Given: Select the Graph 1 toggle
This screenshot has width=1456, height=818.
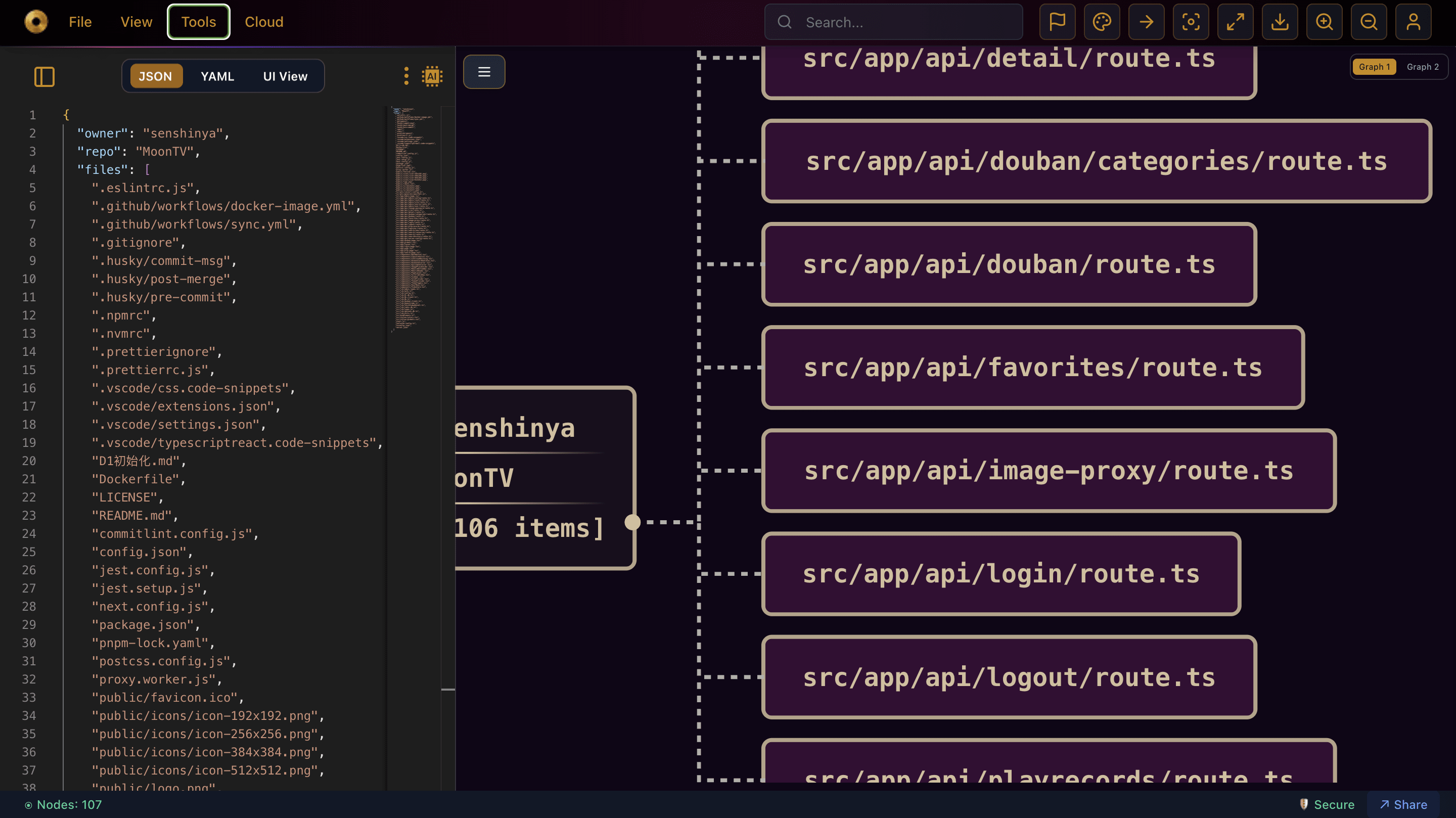Looking at the screenshot, I should [1374, 67].
